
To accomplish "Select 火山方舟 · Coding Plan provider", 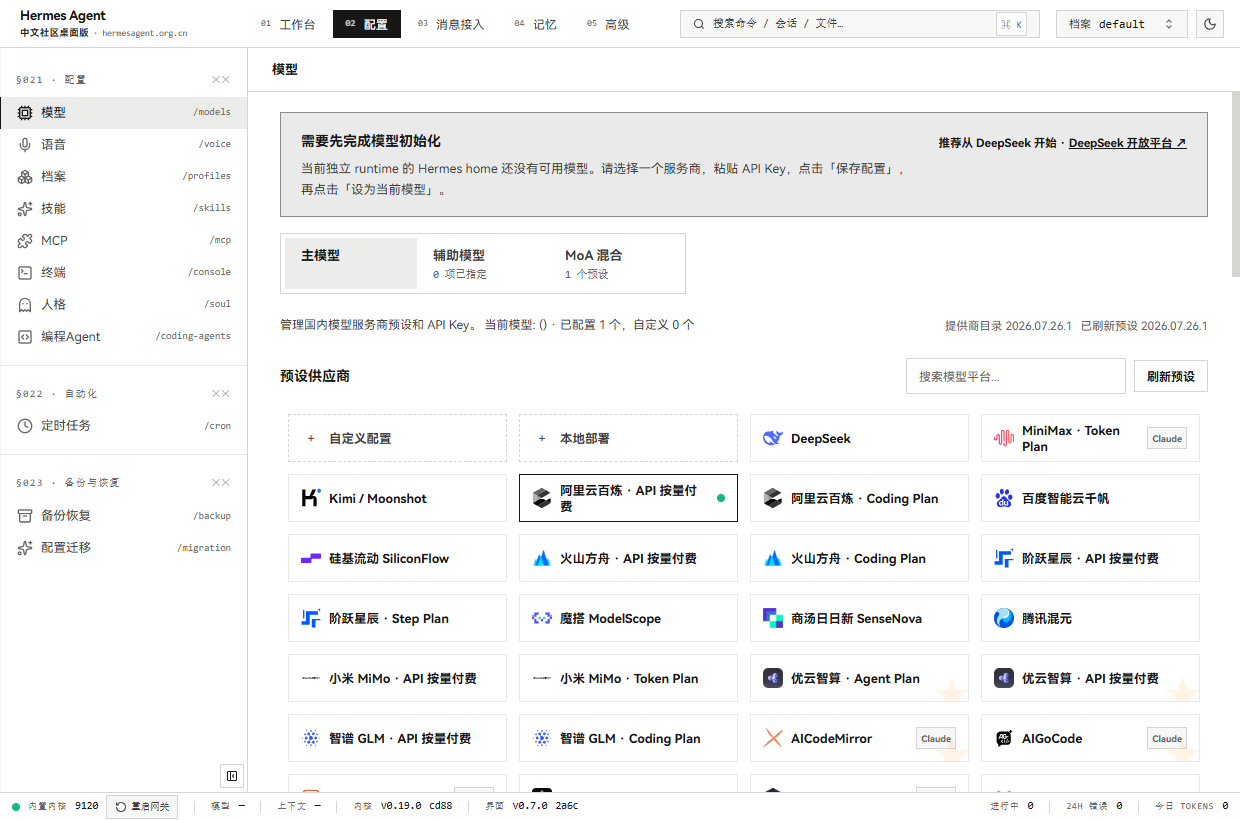I will click(x=859, y=558).
